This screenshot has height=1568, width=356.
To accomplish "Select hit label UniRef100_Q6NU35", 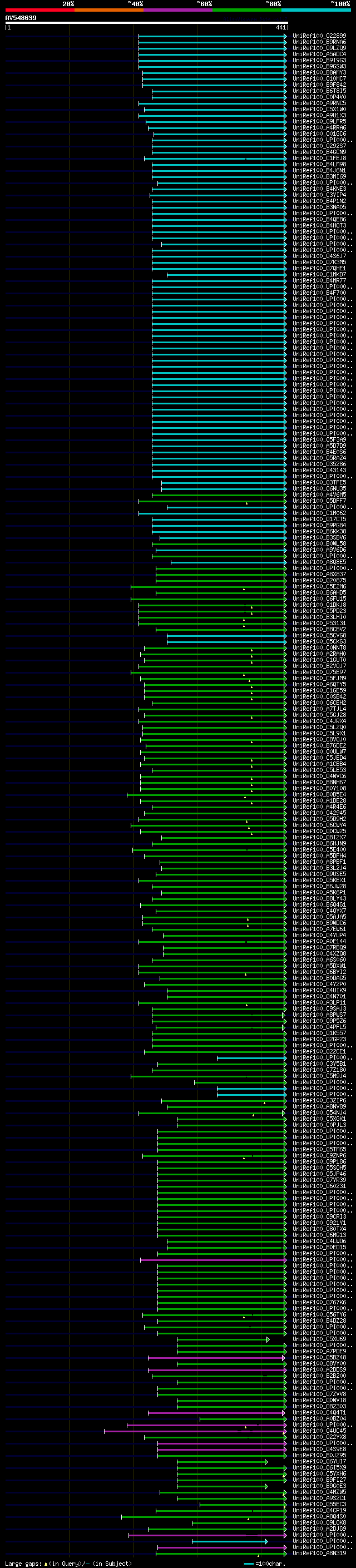I will [319, 489].
